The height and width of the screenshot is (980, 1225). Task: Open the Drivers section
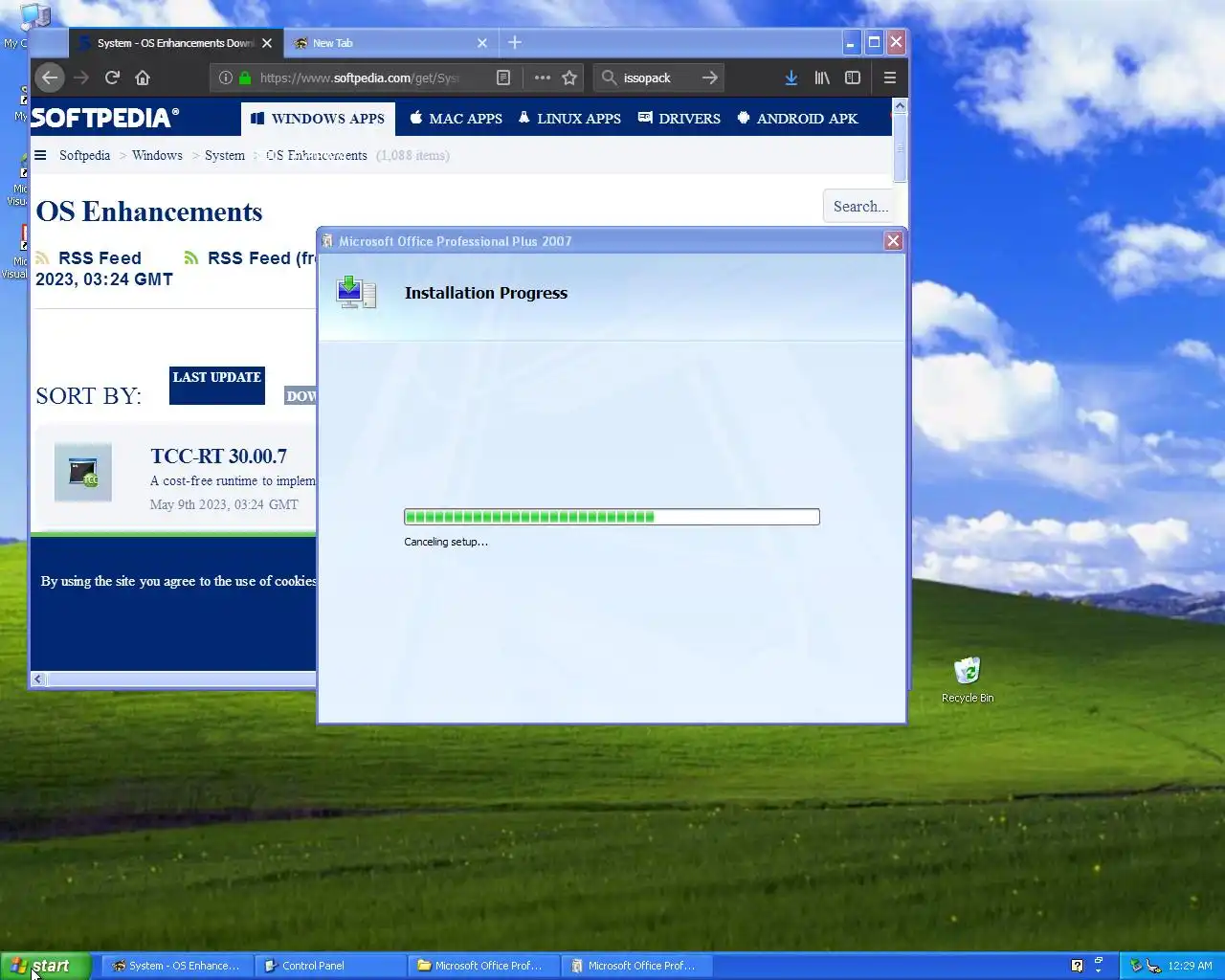[x=679, y=119]
